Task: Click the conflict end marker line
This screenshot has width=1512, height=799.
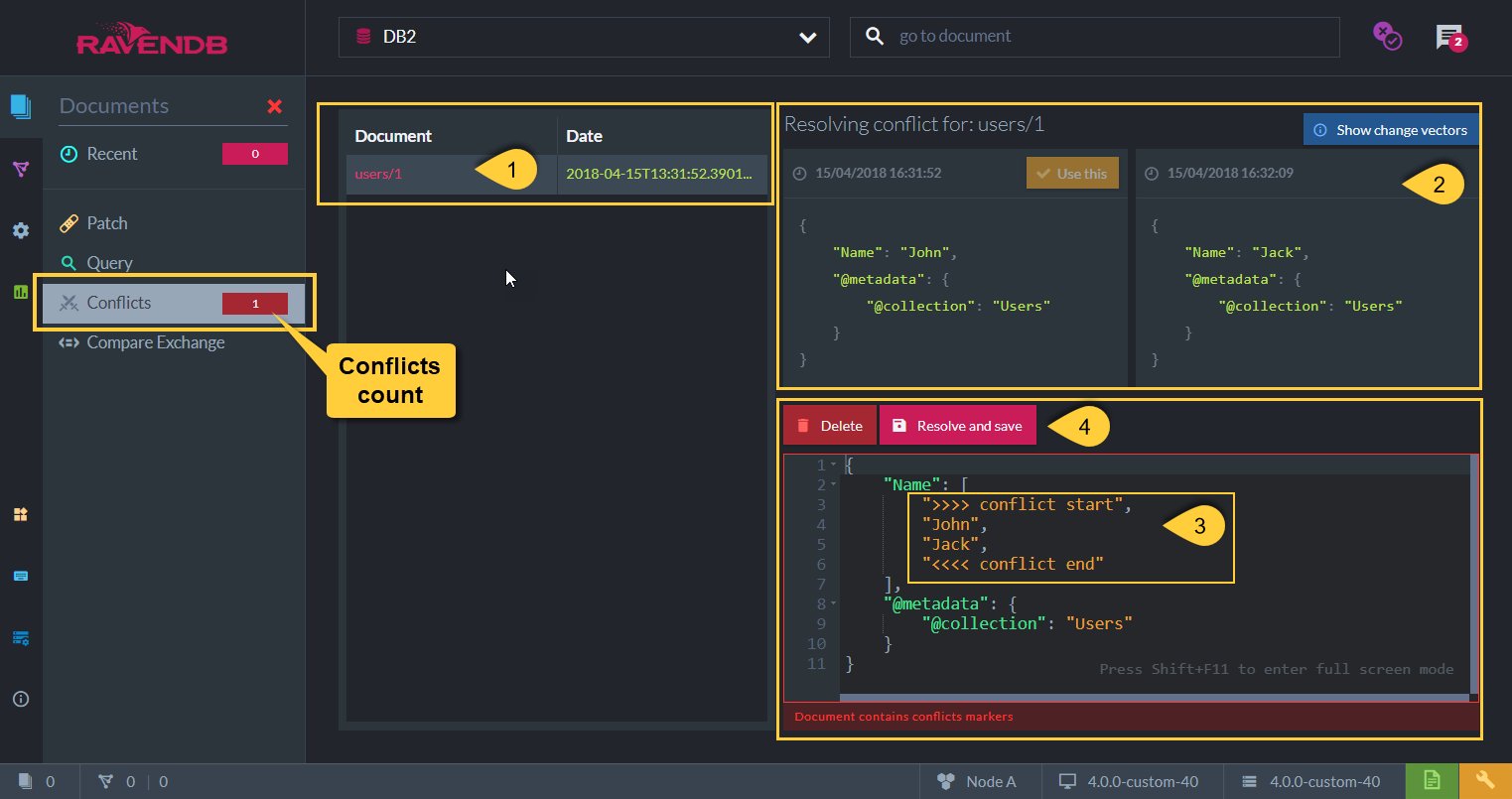Action: (1013, 565)
